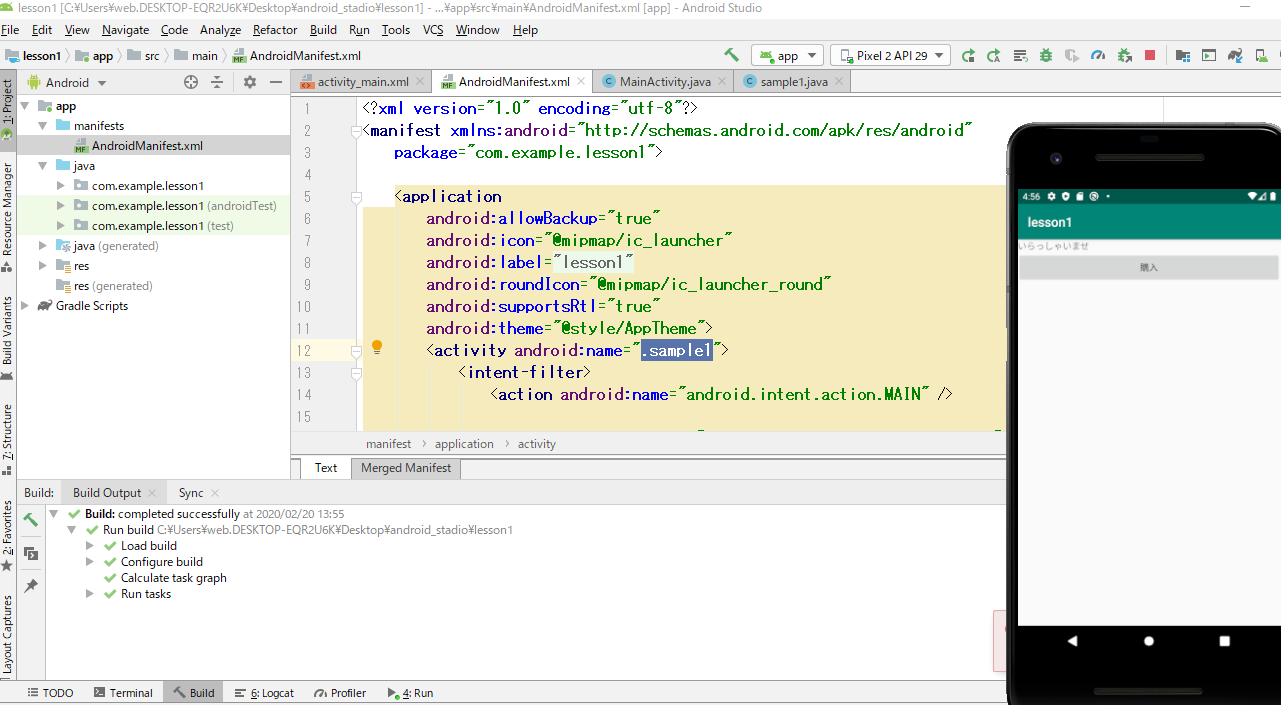Click the toggle view icon in Build sidebar
Screen dimensions: 1281x705
click(31, 553)
